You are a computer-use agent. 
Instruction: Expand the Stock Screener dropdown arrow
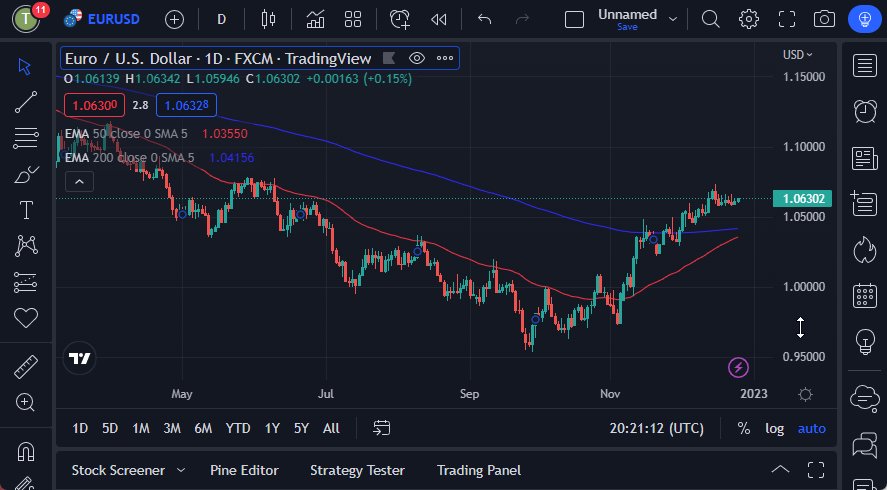pyautogui.click(x=181, y=470)
